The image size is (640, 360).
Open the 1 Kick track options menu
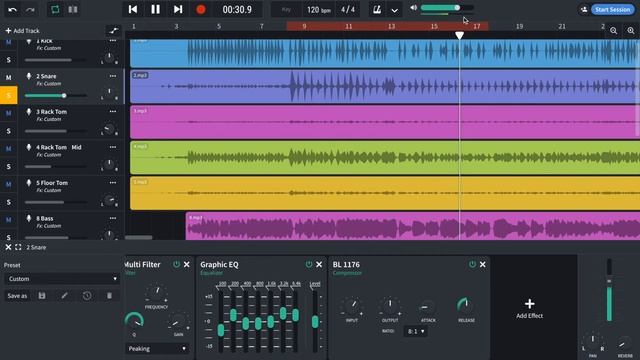pyautogui.click(x=113, y=41)
